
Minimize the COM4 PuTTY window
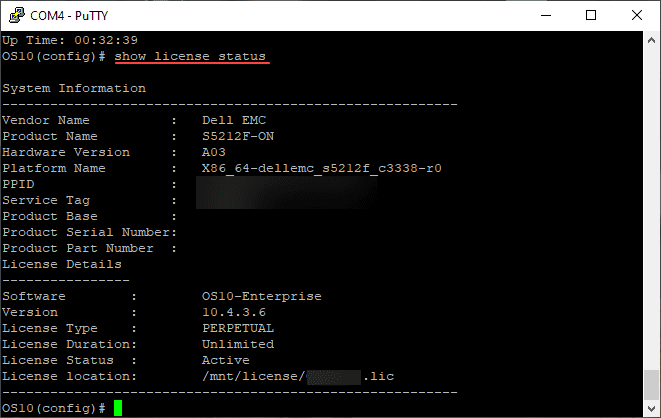click(x=545, y=14)
